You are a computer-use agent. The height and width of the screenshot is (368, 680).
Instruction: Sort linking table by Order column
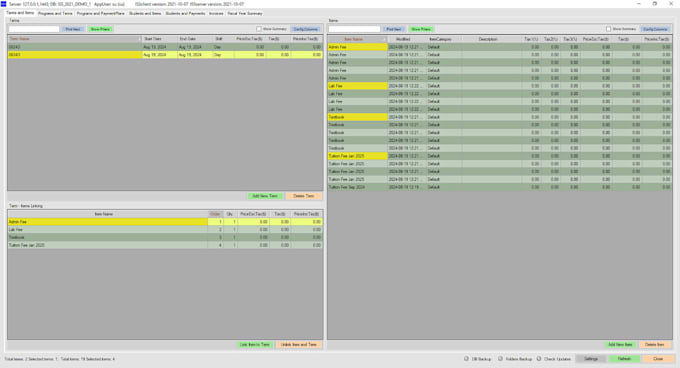tap(215, 214)
